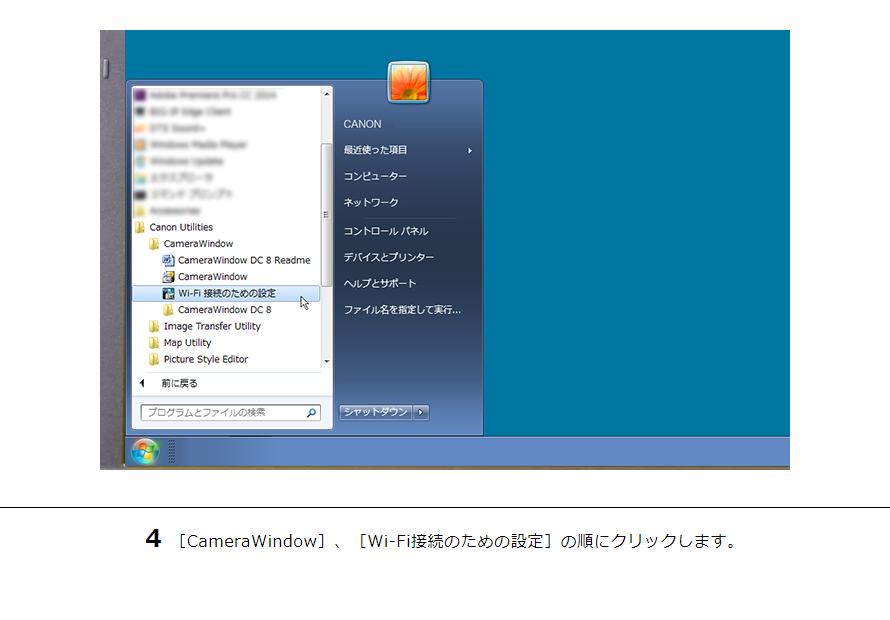The height and width of the screenshot is (620, 890).
Task: Open the shutdown options dropdown arrow
Action: point(421,411)
